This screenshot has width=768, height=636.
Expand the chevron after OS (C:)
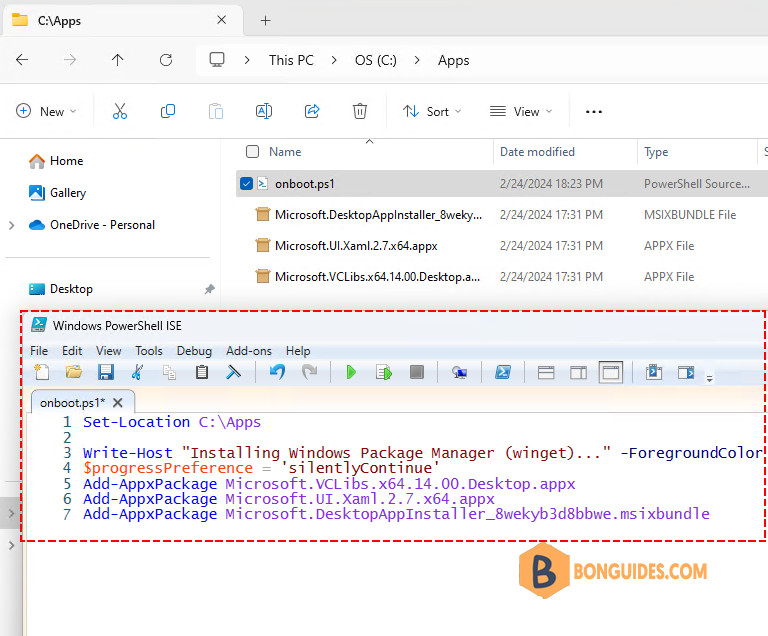[x=417, y=60]
